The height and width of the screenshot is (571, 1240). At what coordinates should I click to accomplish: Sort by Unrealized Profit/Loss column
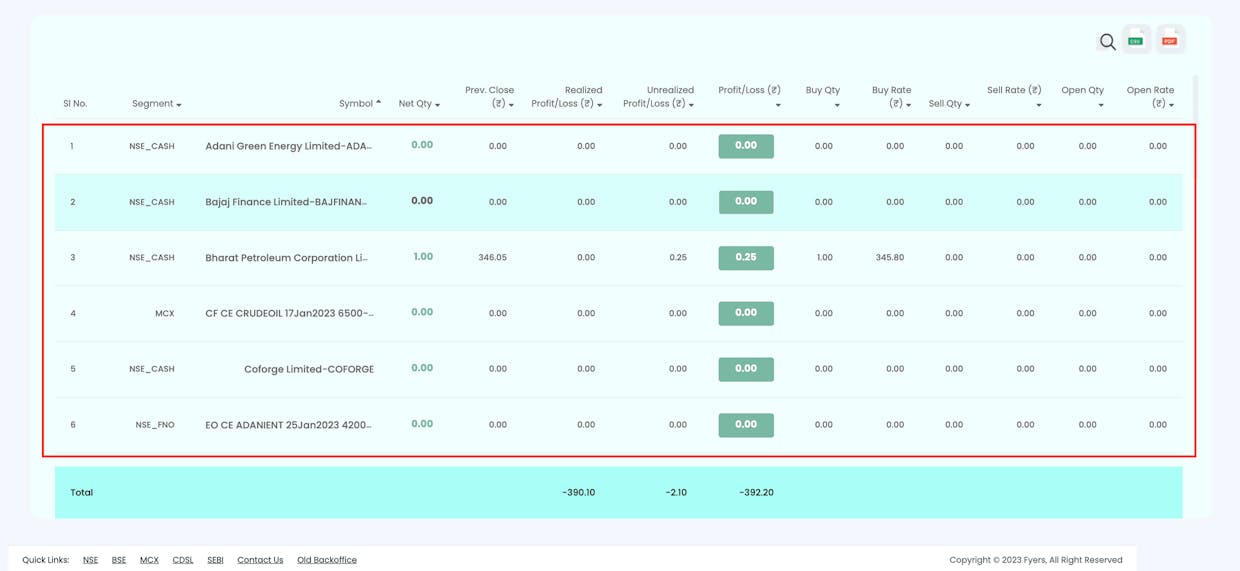[658, 97]
